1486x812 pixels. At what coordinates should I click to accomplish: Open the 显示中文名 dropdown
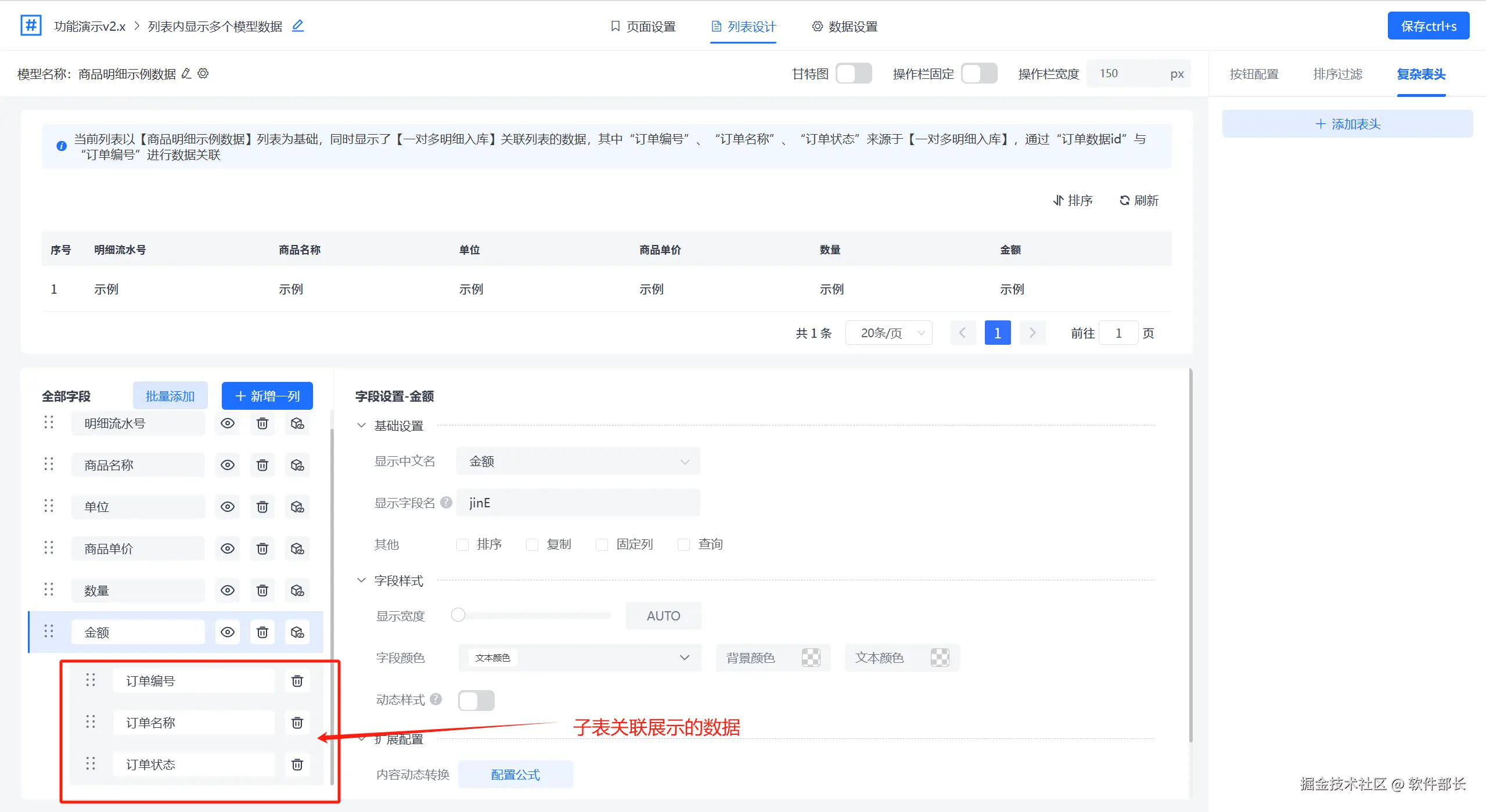(x=578, y=461)
